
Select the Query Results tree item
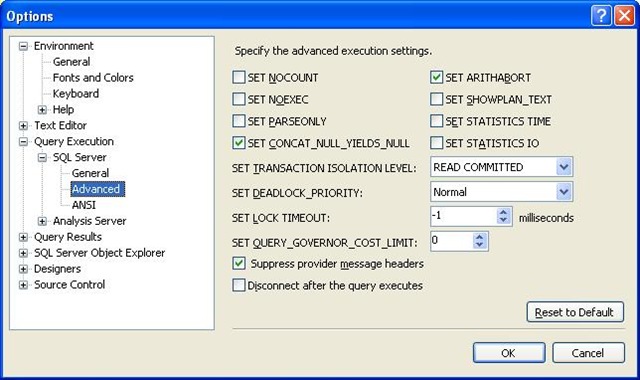pos(68,237)
